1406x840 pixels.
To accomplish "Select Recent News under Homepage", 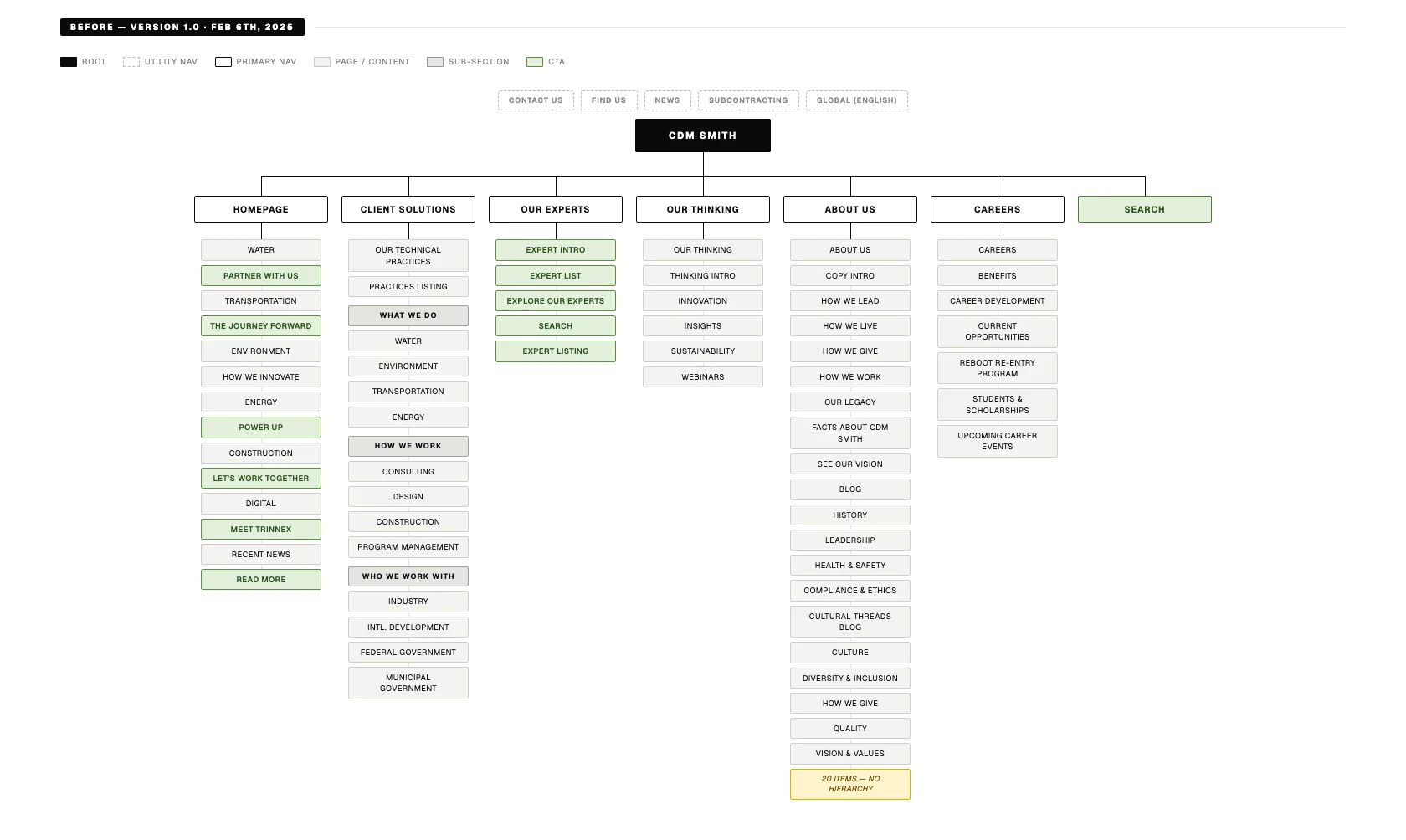I will click(261, 555).
